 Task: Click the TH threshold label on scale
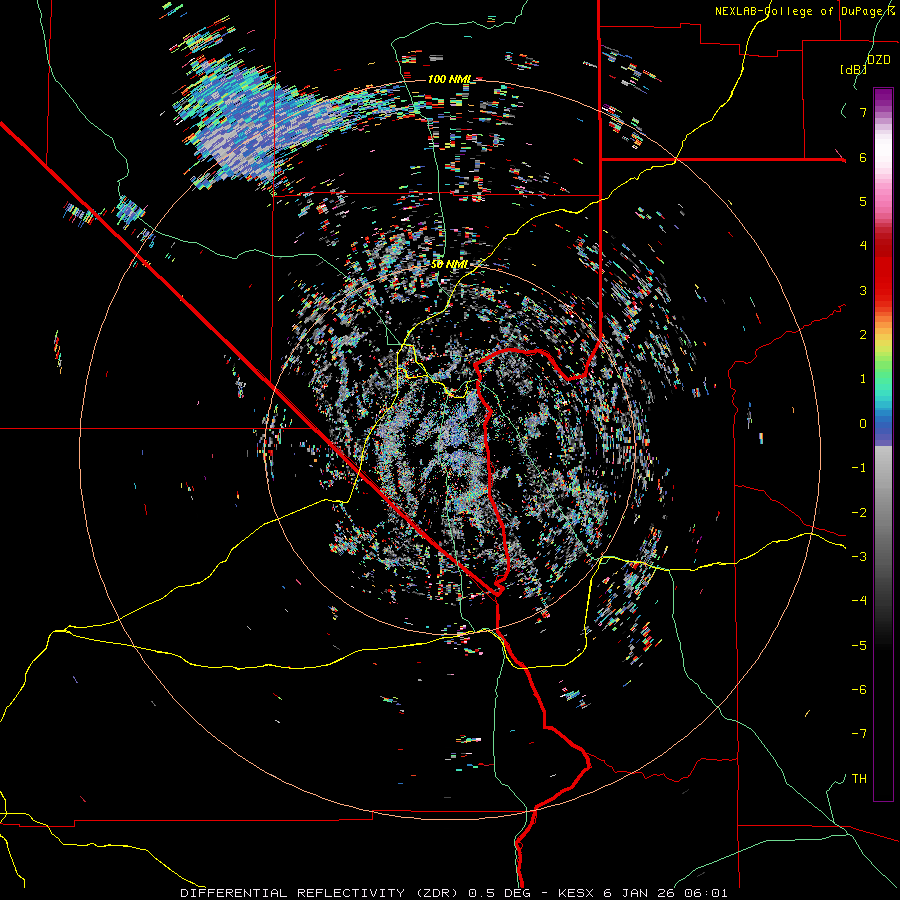pos(859,779)
